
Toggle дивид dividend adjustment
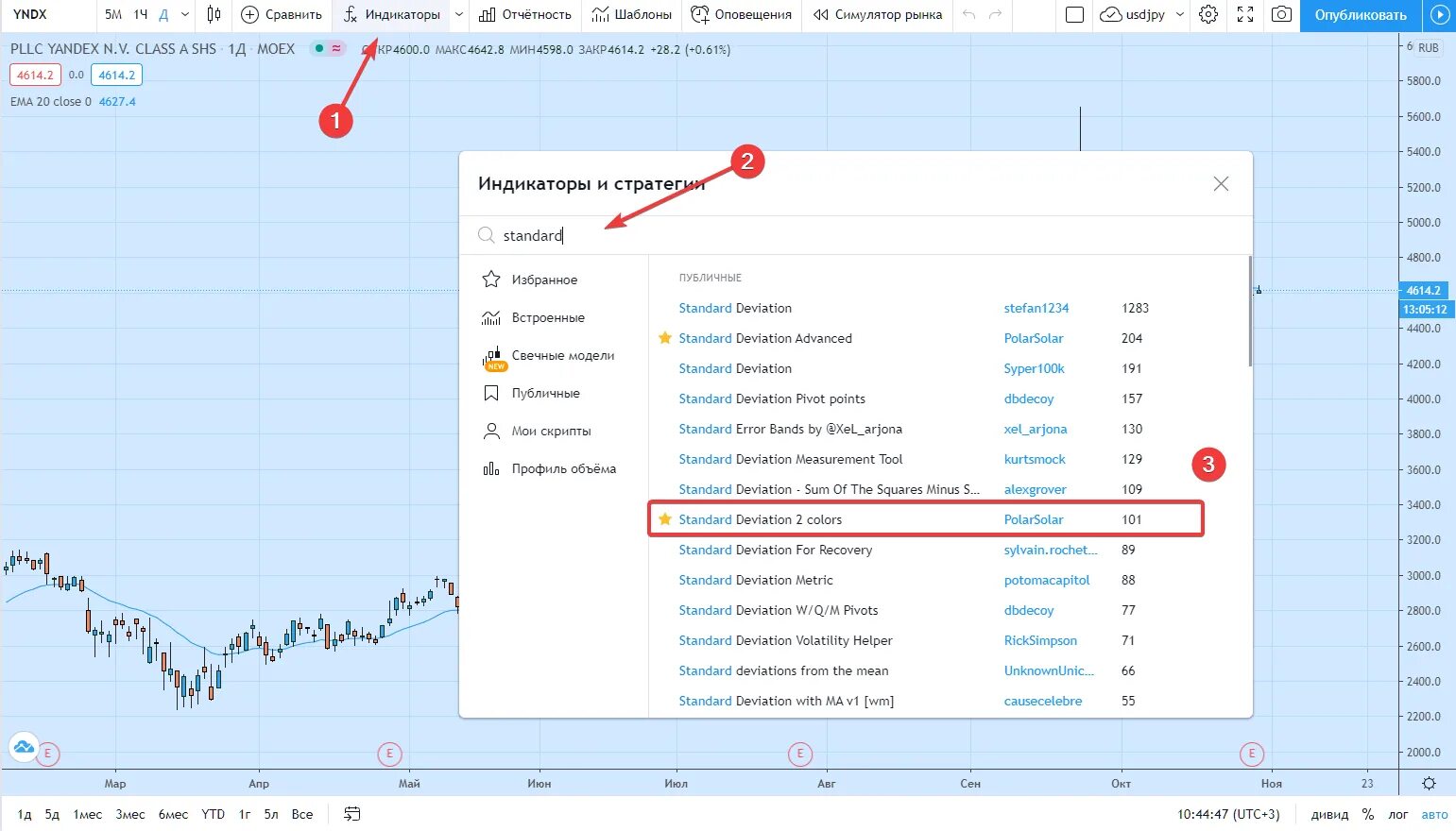(1329, 814)
